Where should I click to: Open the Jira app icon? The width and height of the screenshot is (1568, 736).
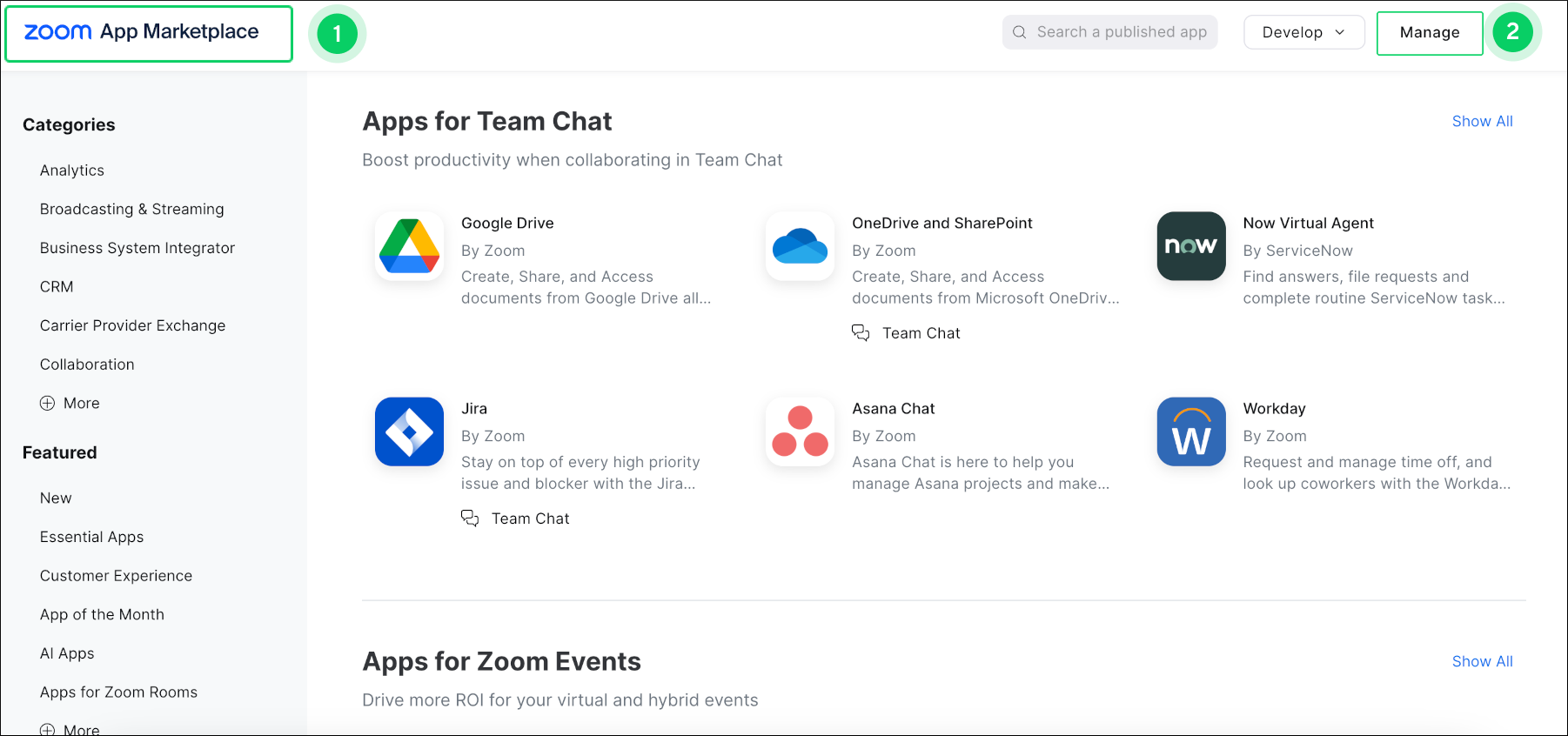pos(409,432)
